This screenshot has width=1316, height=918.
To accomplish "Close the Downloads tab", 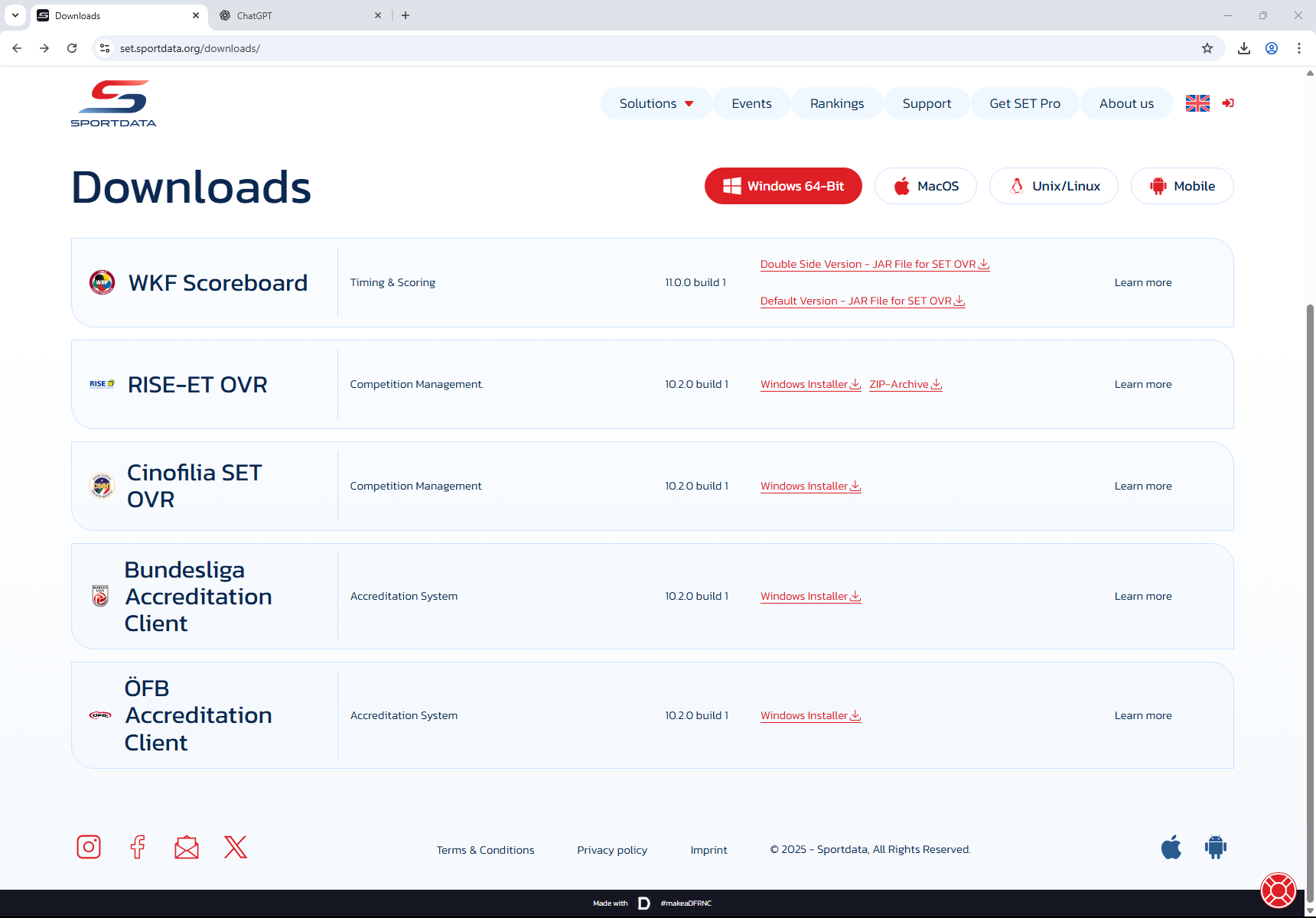I will (196, 15).
